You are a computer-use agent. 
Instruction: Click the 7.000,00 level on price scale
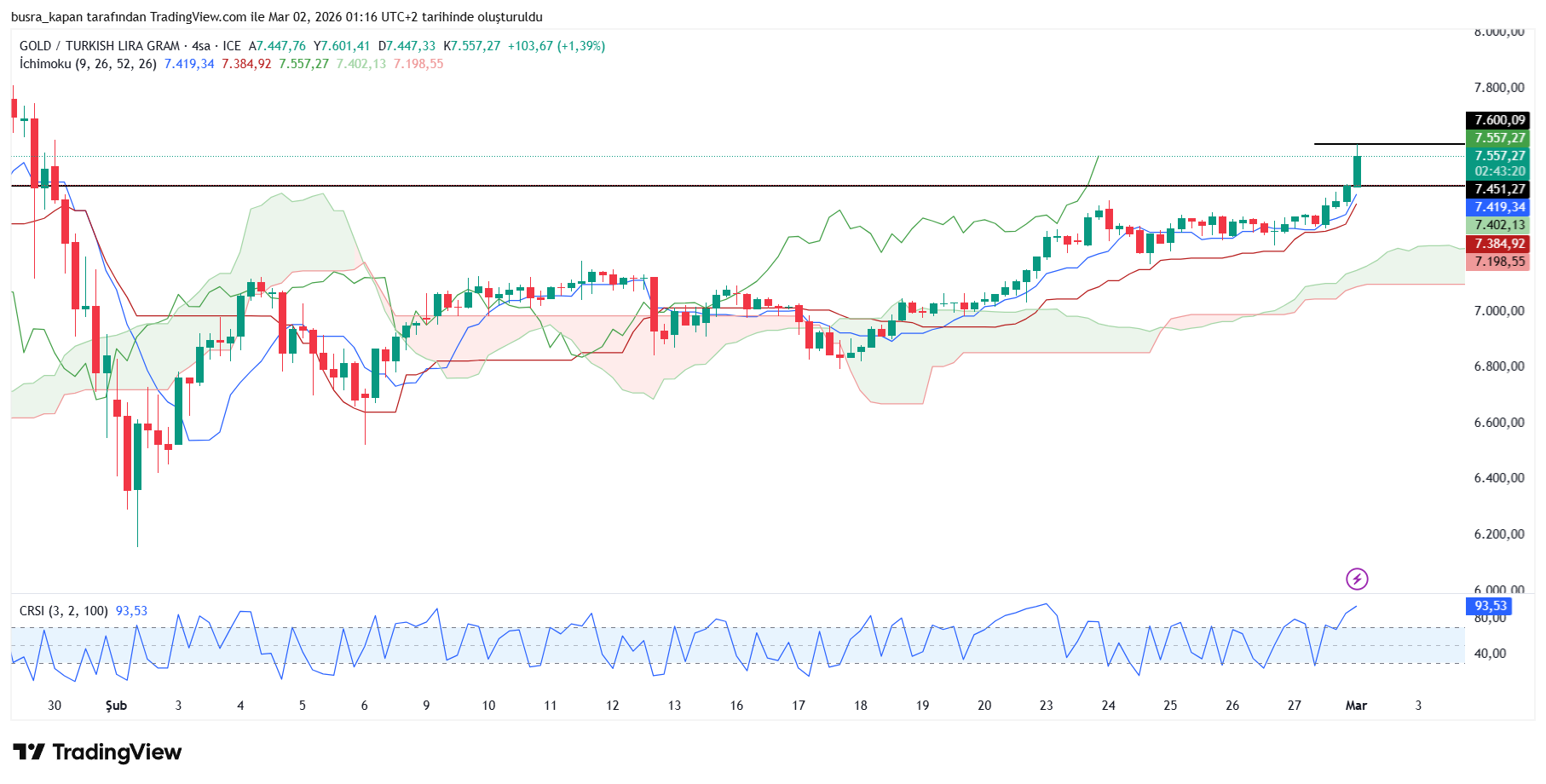[1498, 311]
